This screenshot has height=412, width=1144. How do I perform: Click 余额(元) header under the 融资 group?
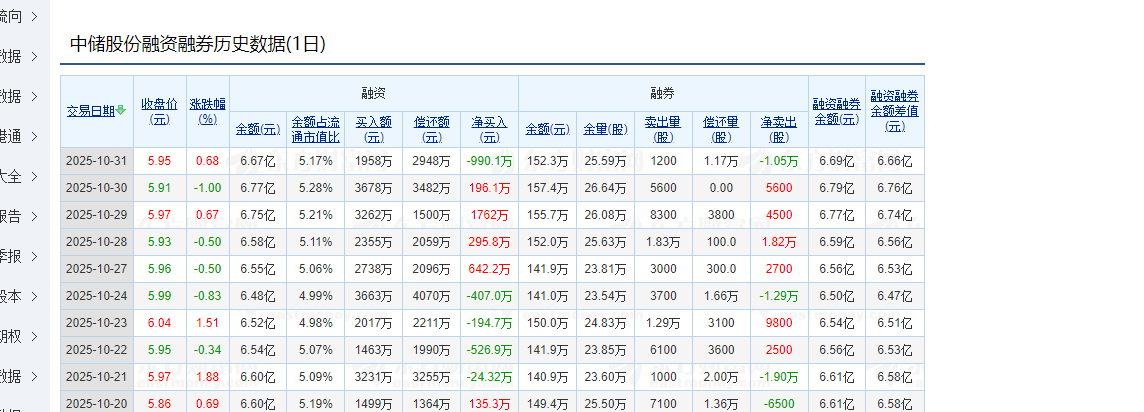pyautogui.click(x=258, y=130)
